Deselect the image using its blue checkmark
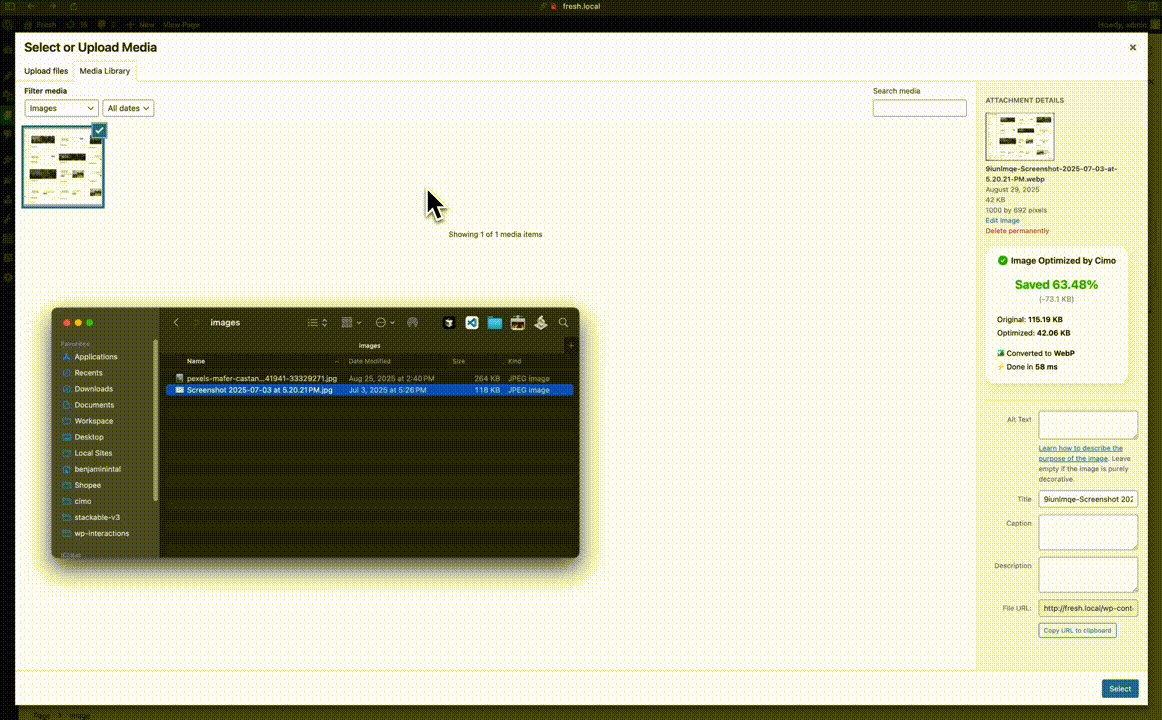Viewport: 1162px width, 720px height. [x=99, y=131]
